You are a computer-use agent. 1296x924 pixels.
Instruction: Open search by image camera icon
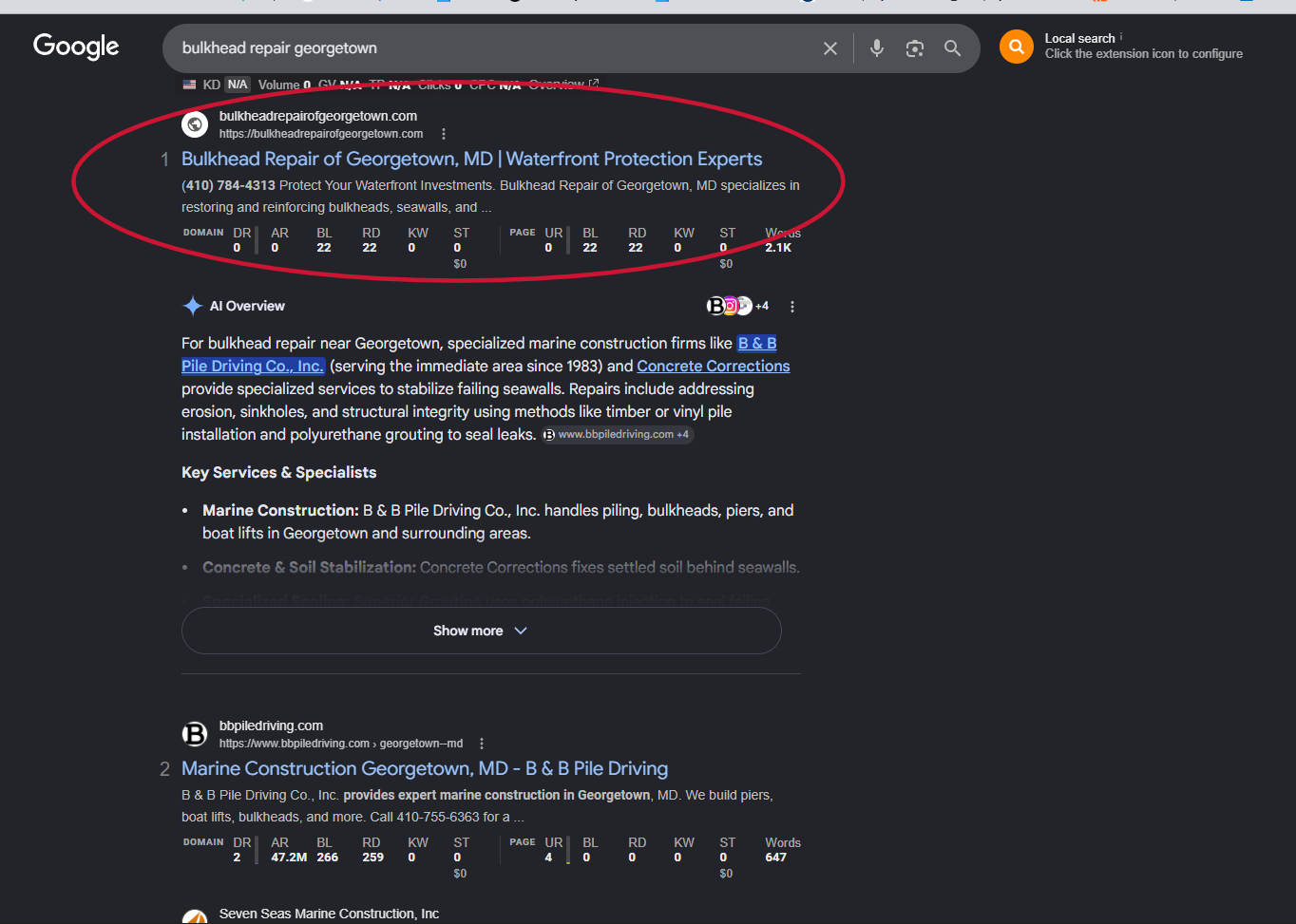(x=915, y=48)
